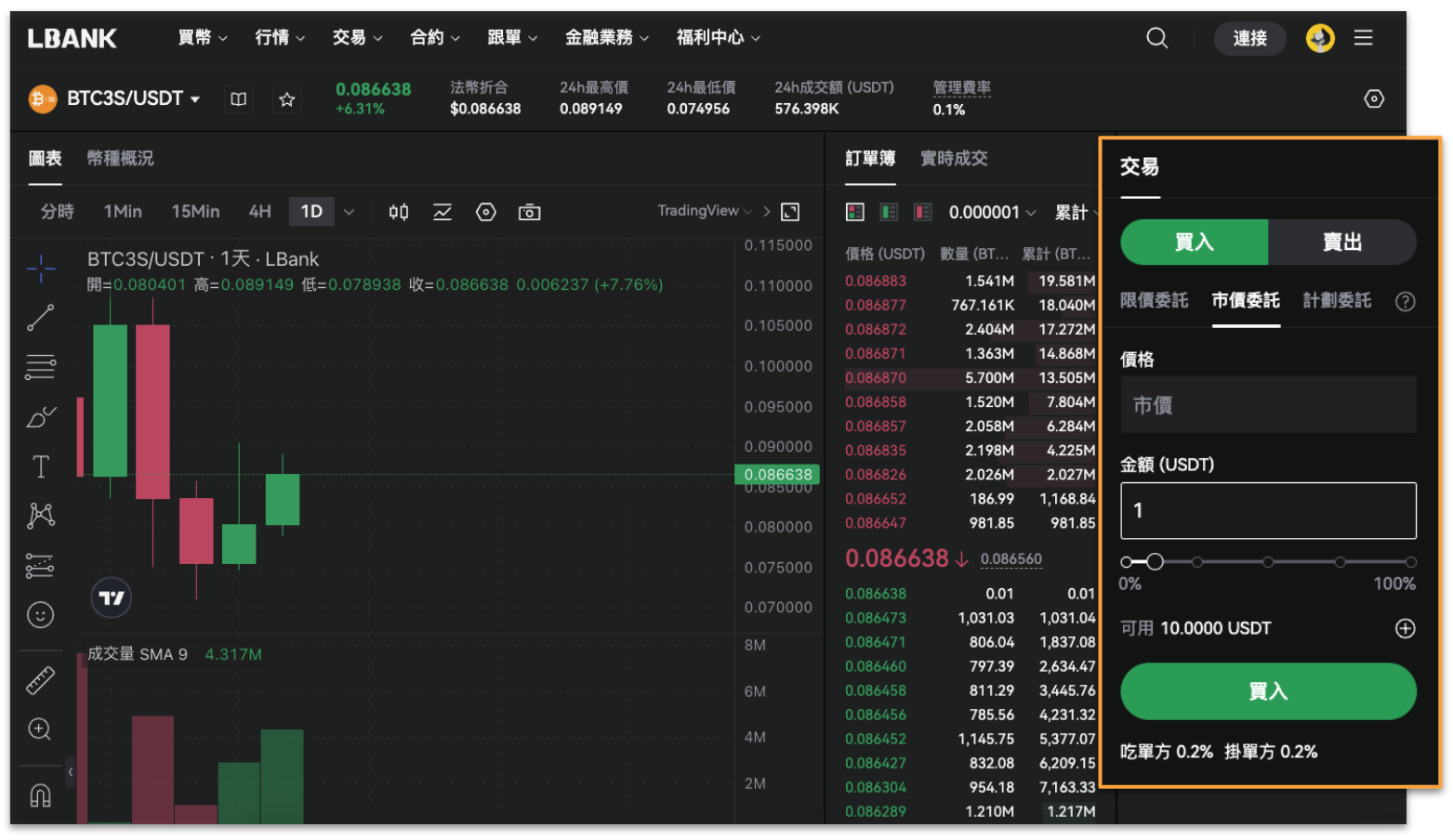The width and height of the screenshot is (1453, 840).
Task: Select the 1Min timeframe
Action: [x=123, y=212]
